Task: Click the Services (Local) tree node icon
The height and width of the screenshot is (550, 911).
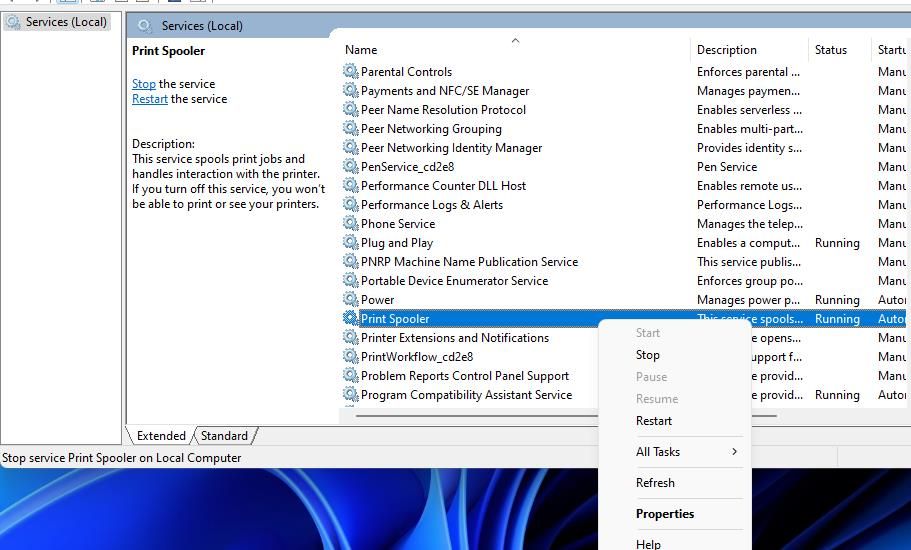Action: click(13, 22)
